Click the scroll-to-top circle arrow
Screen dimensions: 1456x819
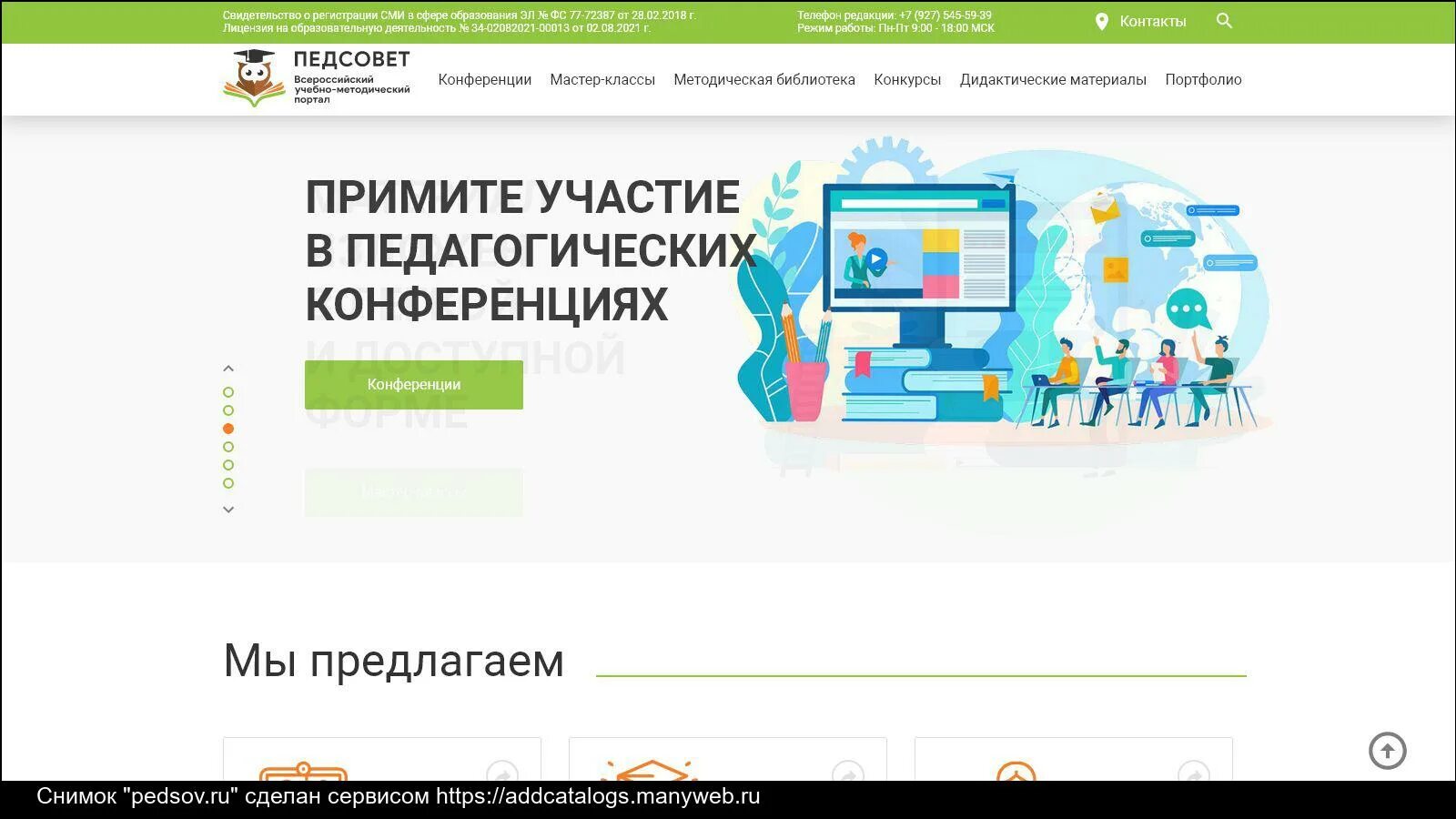point(1386,753)
